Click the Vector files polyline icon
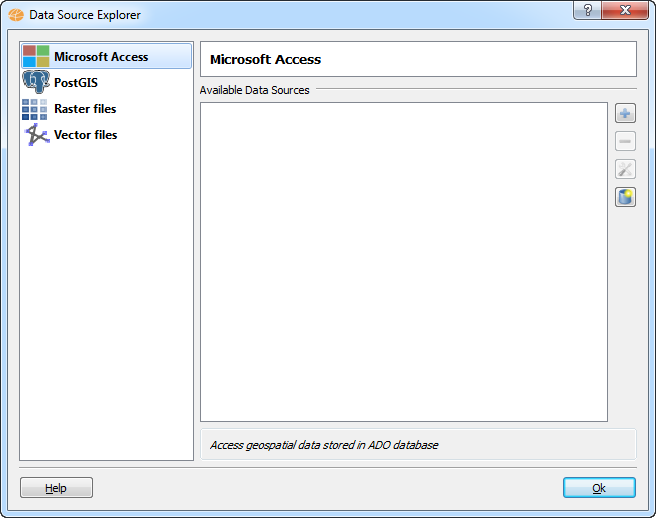The height and width of the screenshot is (518, 656). [36, 135]
